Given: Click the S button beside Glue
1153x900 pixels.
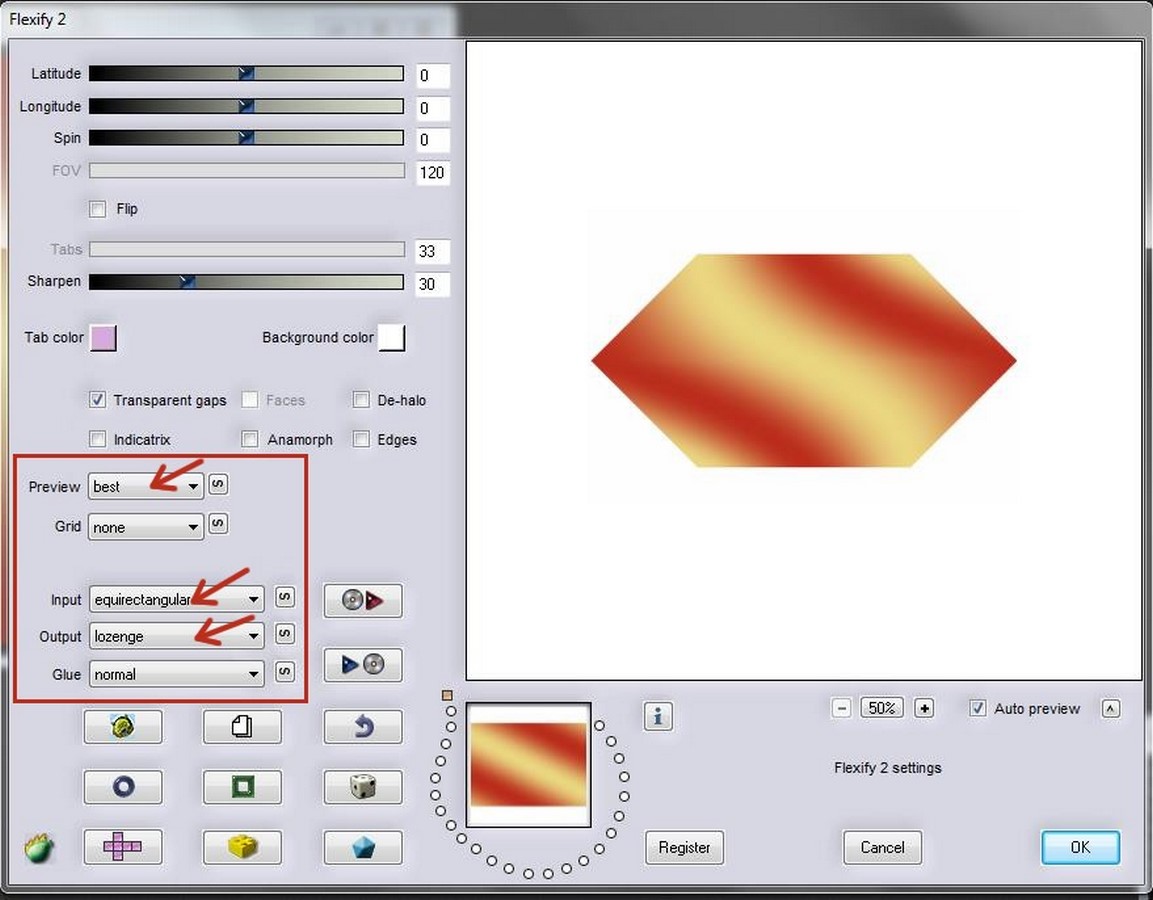Looking at the screenshot, I should (x=285, y=672).
